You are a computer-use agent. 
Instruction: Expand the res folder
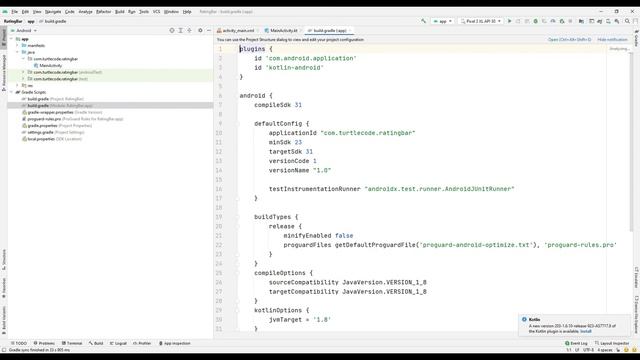point(18,85)
